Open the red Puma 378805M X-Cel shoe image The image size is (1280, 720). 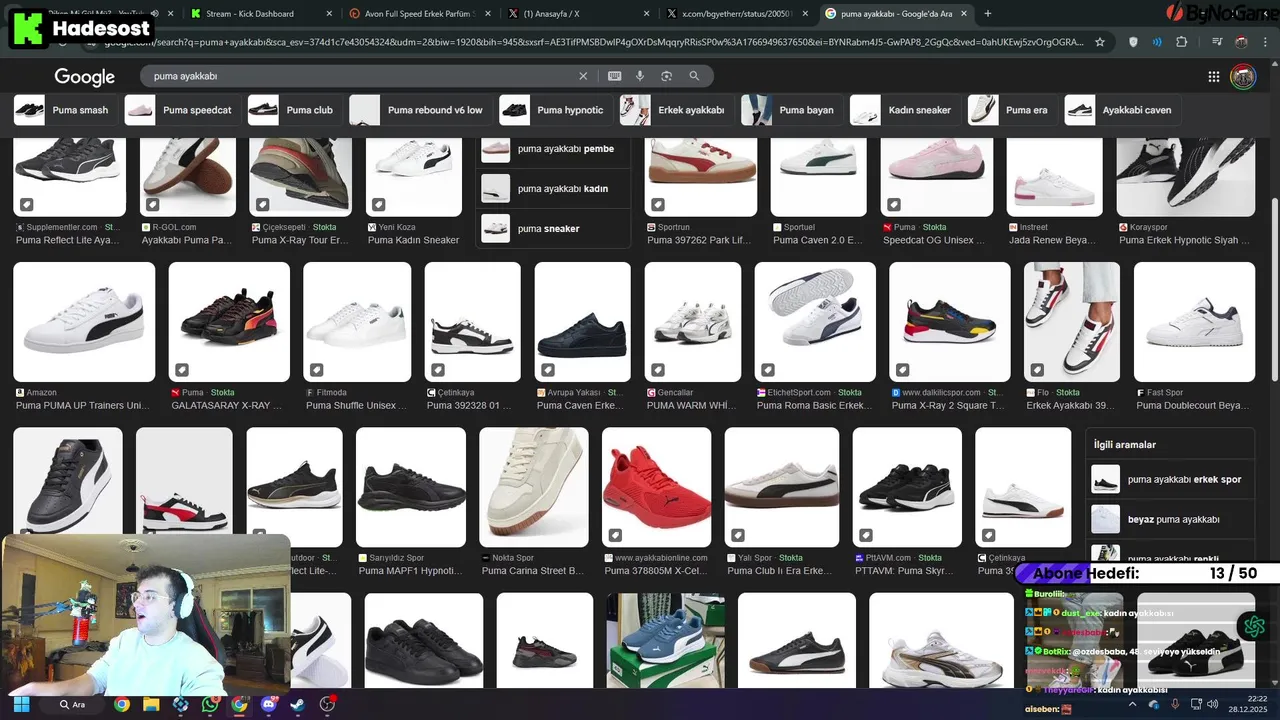pos(657,487)
